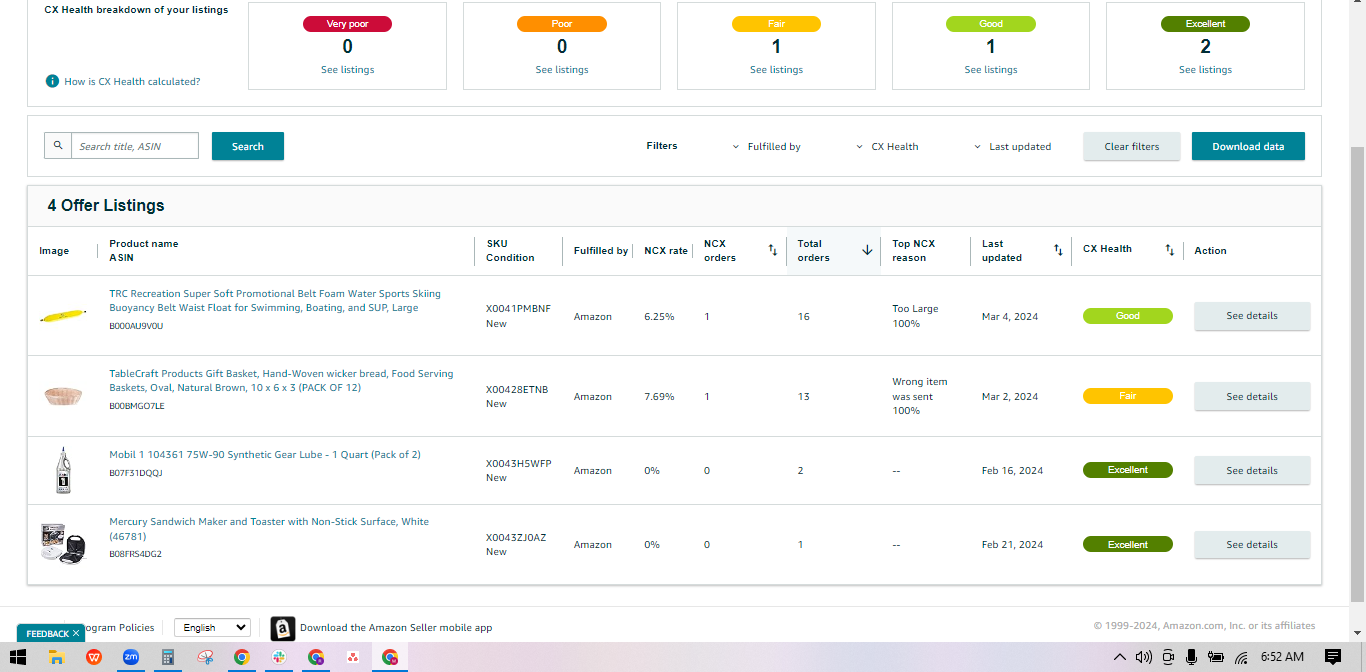1366x672 pixels.
Task: Click the magnifier icon in search box
Action: click(58, 146)
